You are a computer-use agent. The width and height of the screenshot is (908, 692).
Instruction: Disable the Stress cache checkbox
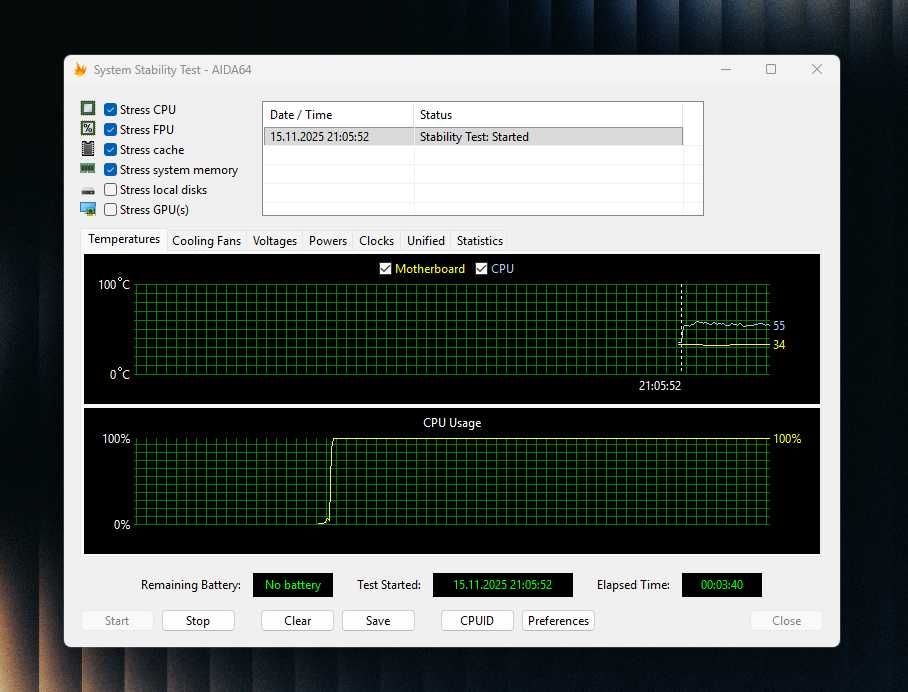pyautogui.click(x=111, y=149)
